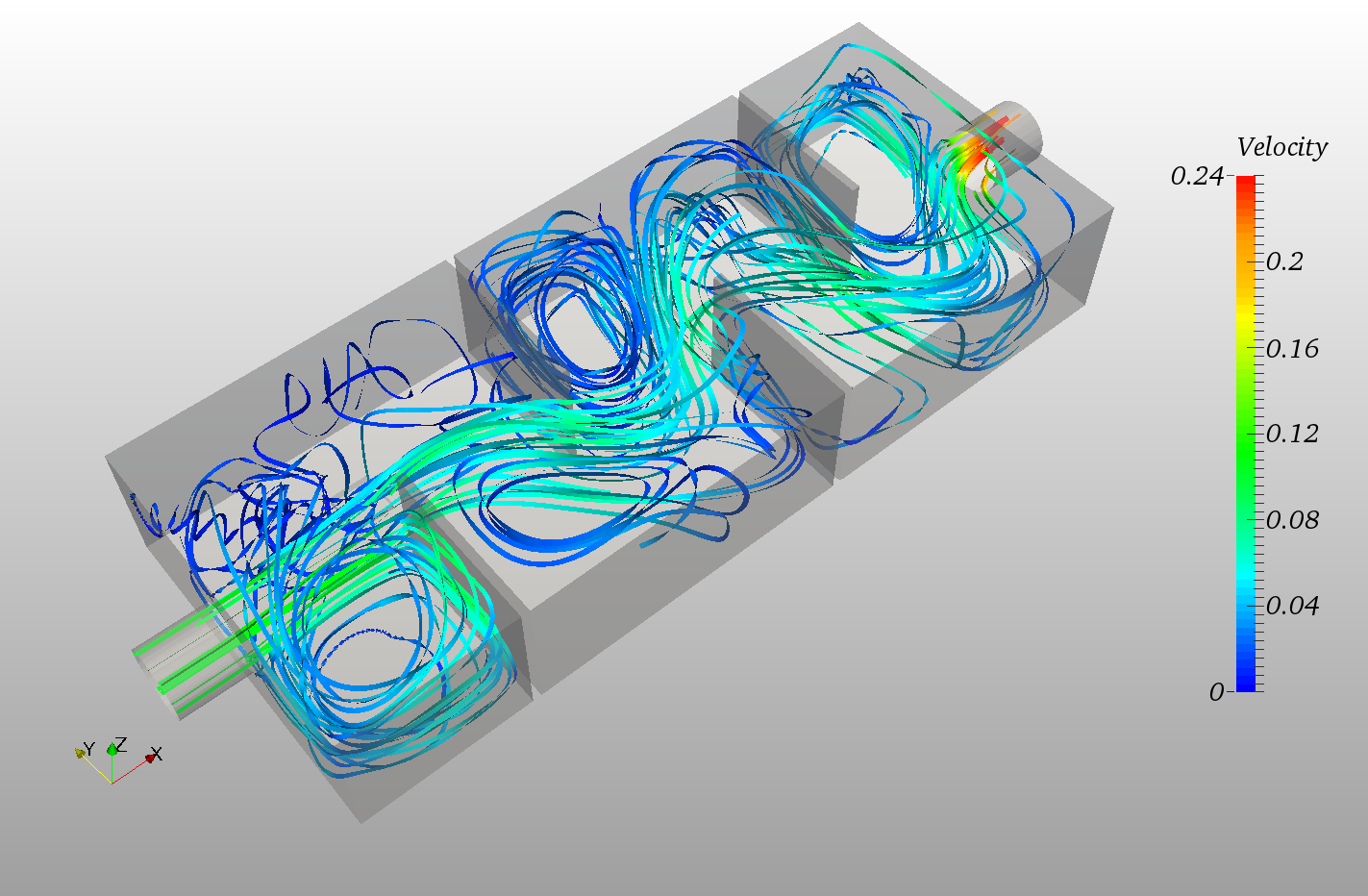Select the X axis arrow on orientation widget
Viewport: 1368px width, 896px height.
coord(149,758)
